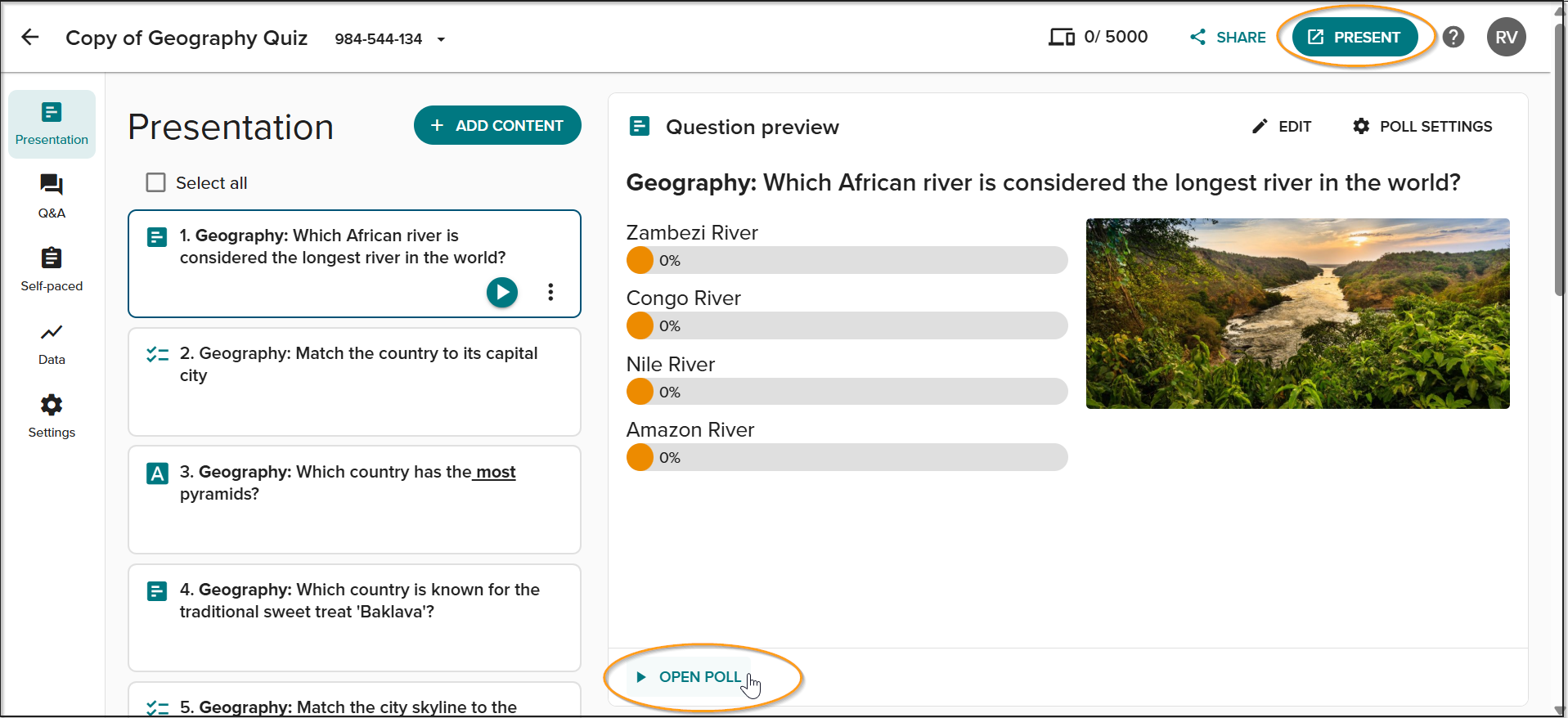This screenshot has height=718, width=1568.
Task: Click the Zambezi River option label
Action: 692,232
